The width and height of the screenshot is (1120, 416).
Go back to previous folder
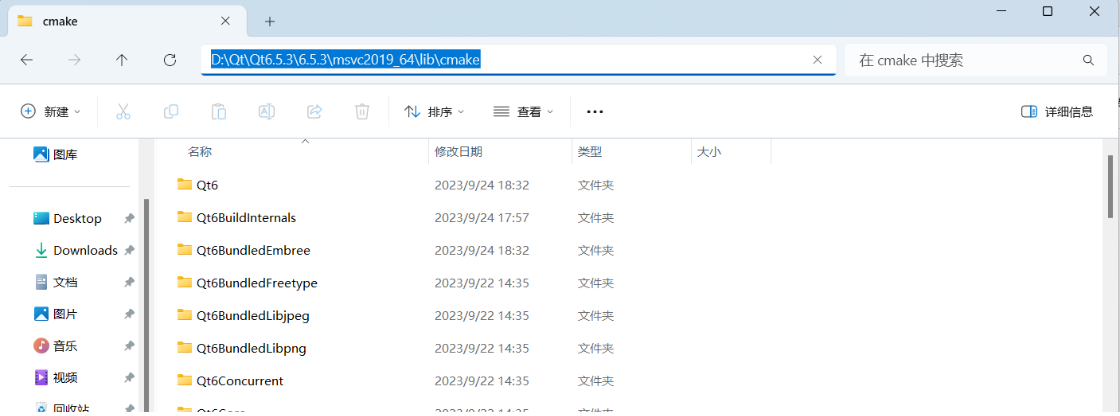point(26,60)
